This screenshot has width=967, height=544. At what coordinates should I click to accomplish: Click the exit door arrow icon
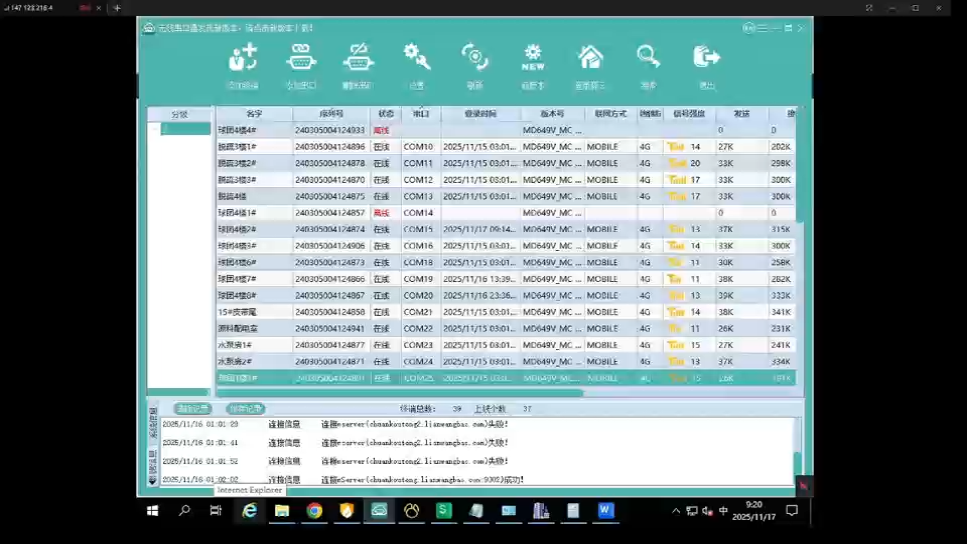point(706,57)
